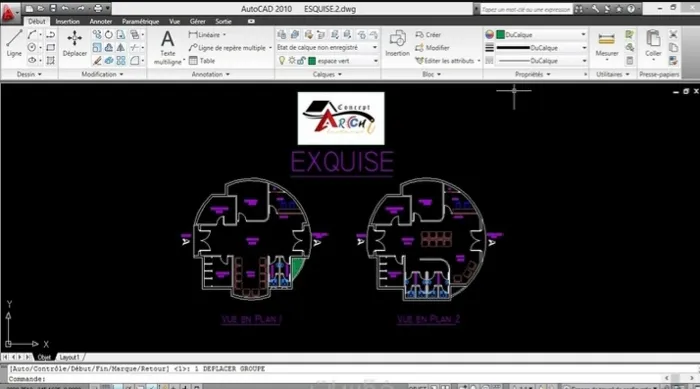Expand the Etat de calque non enregistré dropdown
Image resolution: width=700 pixels, height=389 pixels.
click(327, 47)
